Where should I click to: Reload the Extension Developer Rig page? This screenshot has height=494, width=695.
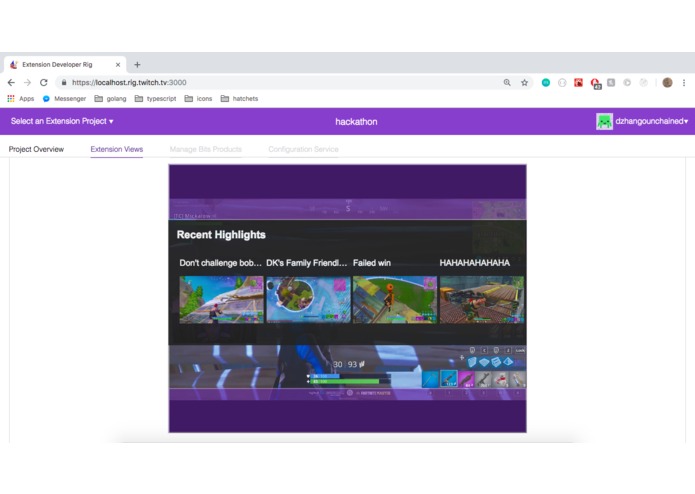[43, 82]
